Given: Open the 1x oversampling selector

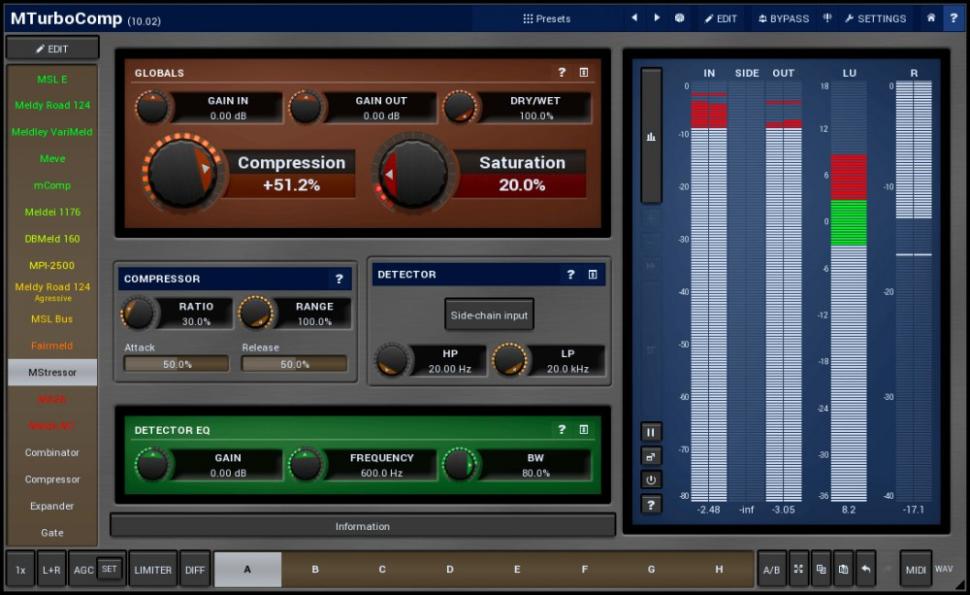Looking at the screenshot, I should (20, 569).
